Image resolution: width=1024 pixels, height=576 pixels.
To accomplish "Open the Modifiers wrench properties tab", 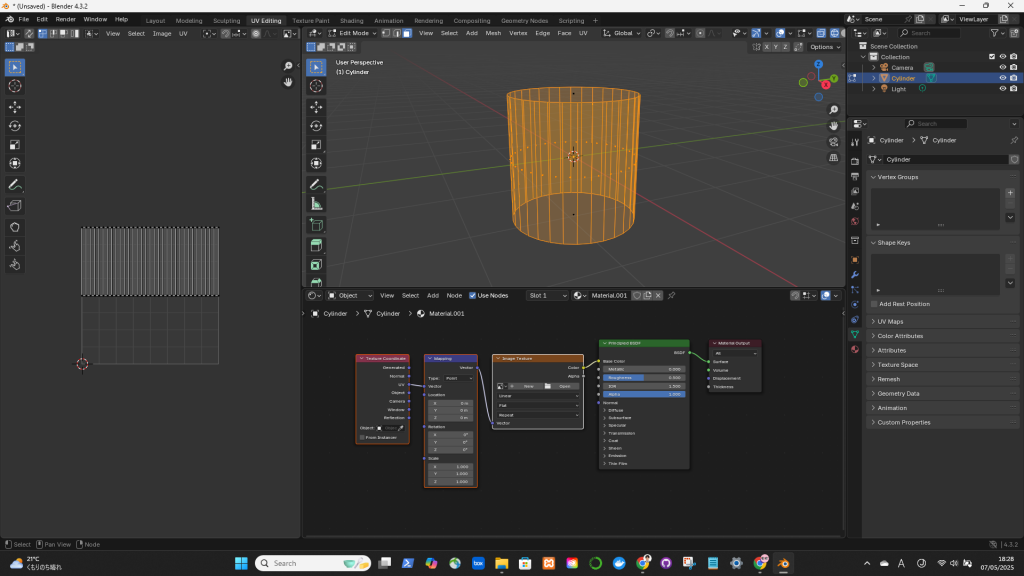I will (x=854, y=274).
